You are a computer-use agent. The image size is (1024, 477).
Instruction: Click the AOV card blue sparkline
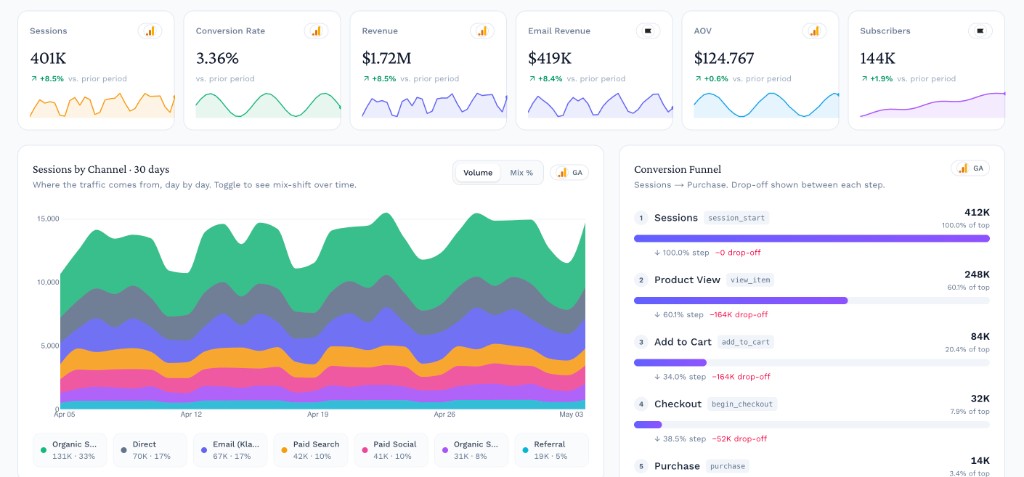(766, 105)
